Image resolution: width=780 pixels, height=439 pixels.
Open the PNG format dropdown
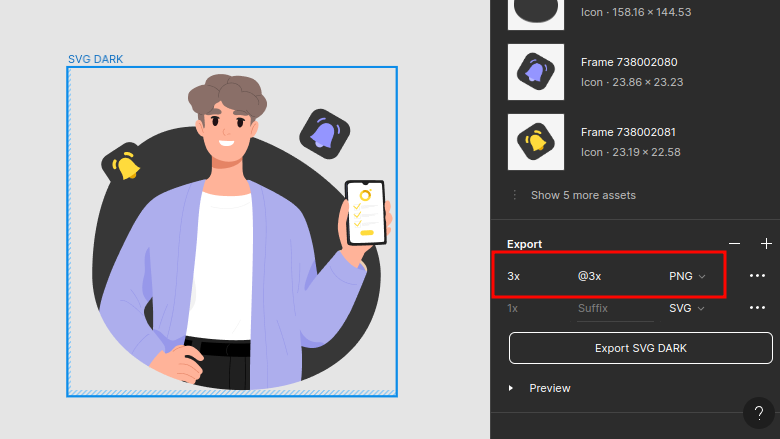687,276
